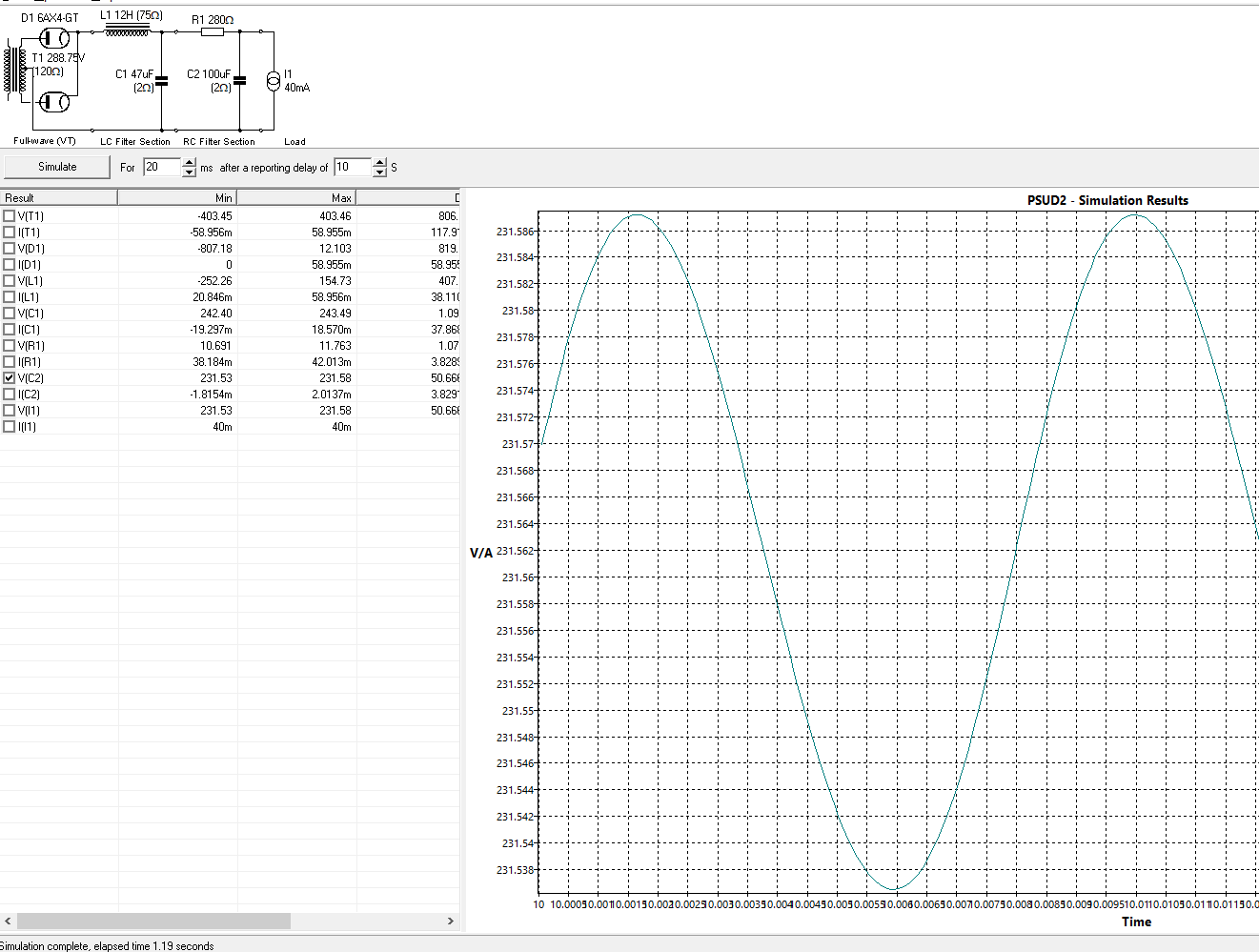
Task: Click the Load section label
Action: 294,141
